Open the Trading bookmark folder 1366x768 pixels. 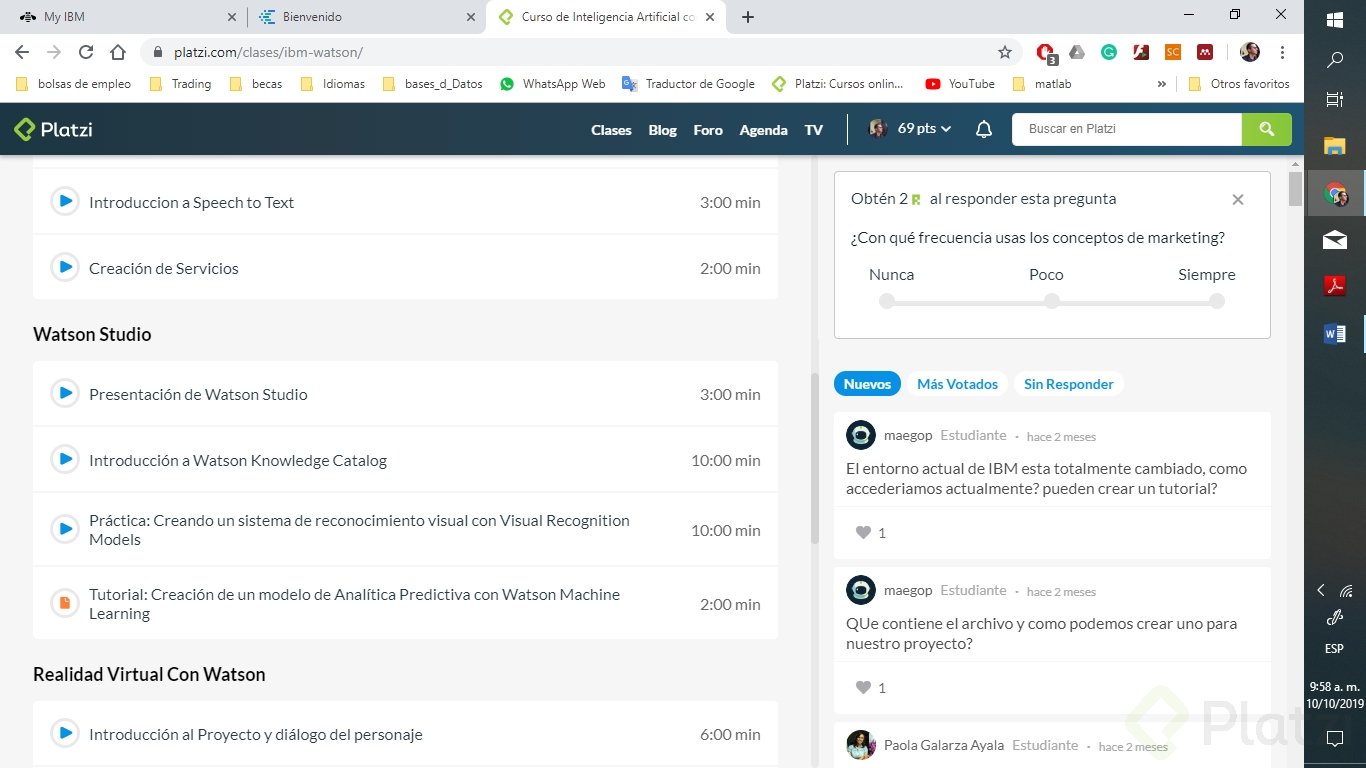click(x=181, y=84)
